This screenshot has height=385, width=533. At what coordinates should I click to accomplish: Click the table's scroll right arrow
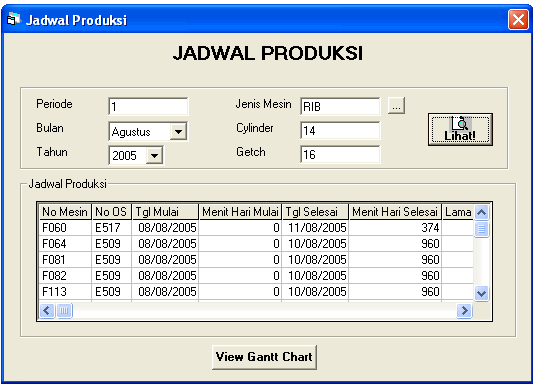tap(464, 310)
